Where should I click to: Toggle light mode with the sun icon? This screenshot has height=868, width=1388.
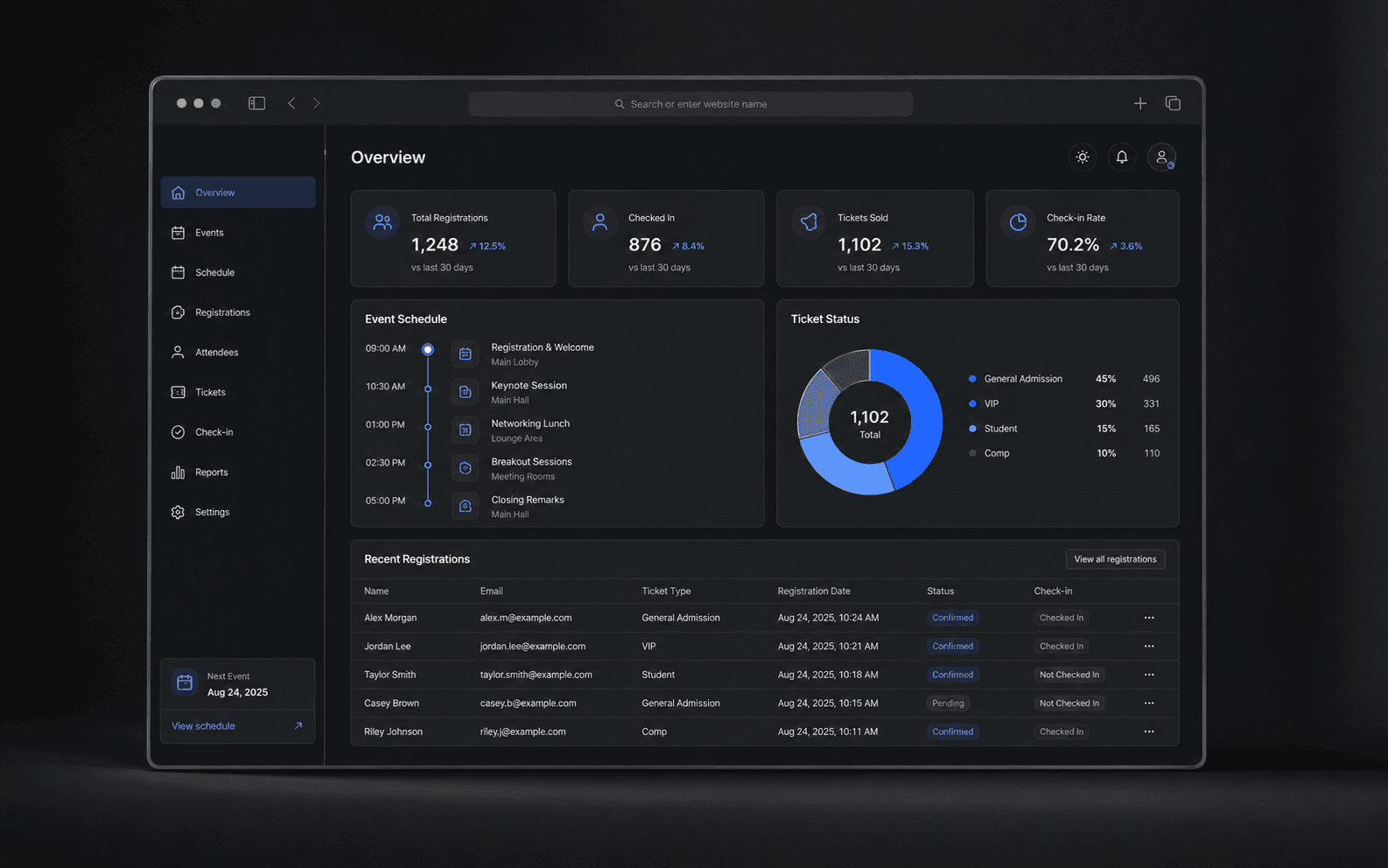pyautogui.click(x=1083, y=157)
